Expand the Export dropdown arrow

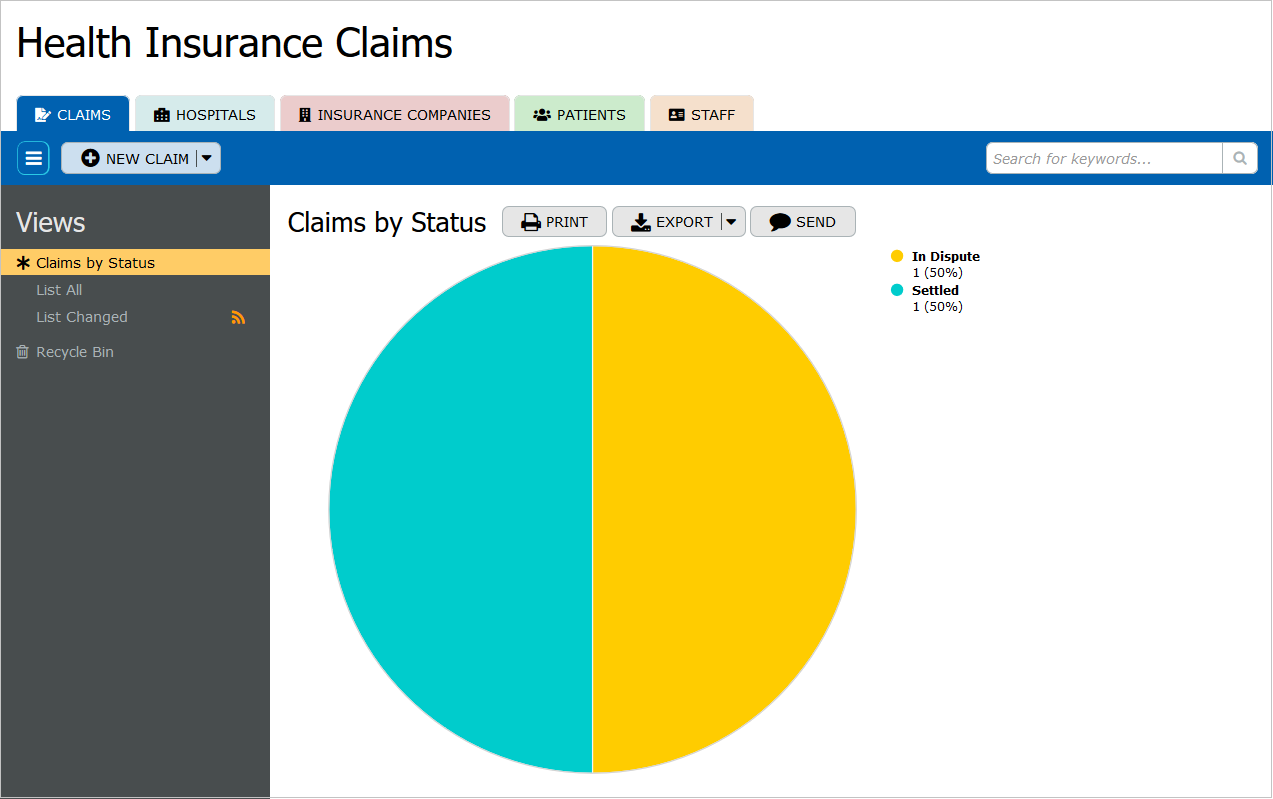pyautogui.click(x=732, y=222)
